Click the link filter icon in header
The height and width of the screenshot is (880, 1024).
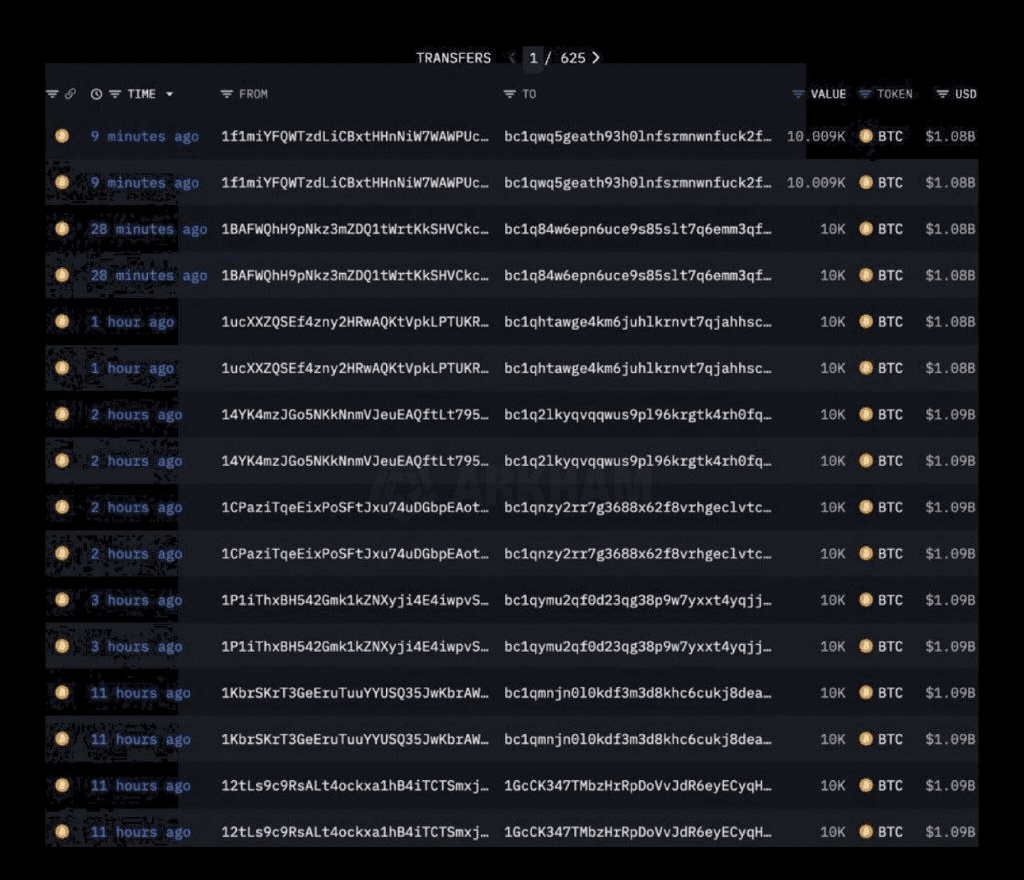[x=70, y=94]
